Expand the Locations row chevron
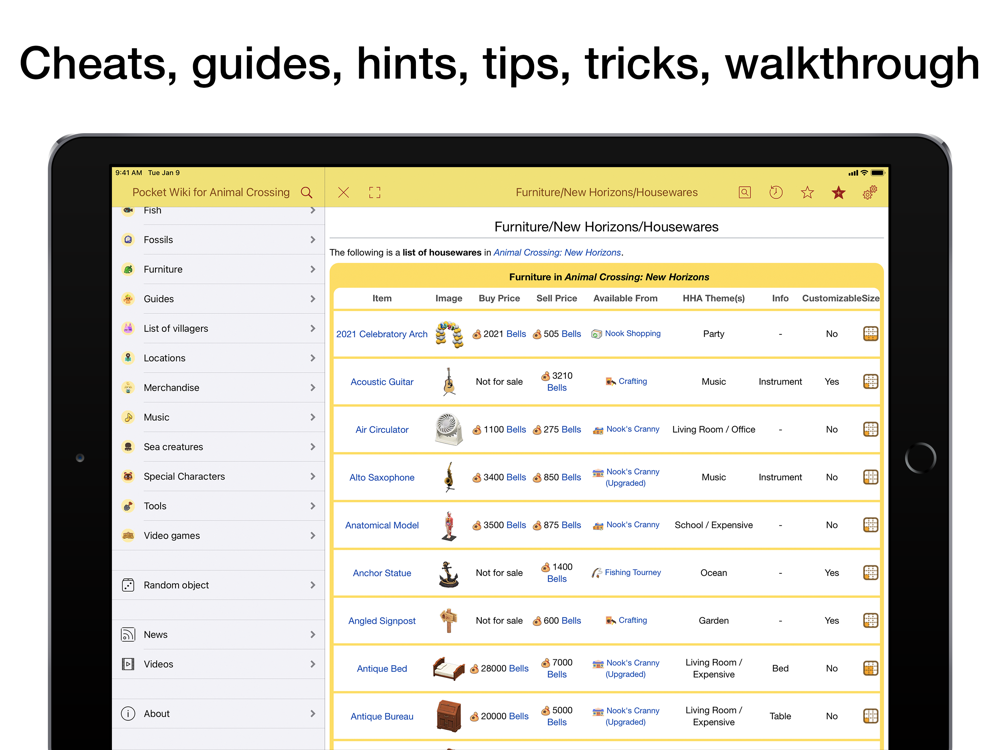 312,358
